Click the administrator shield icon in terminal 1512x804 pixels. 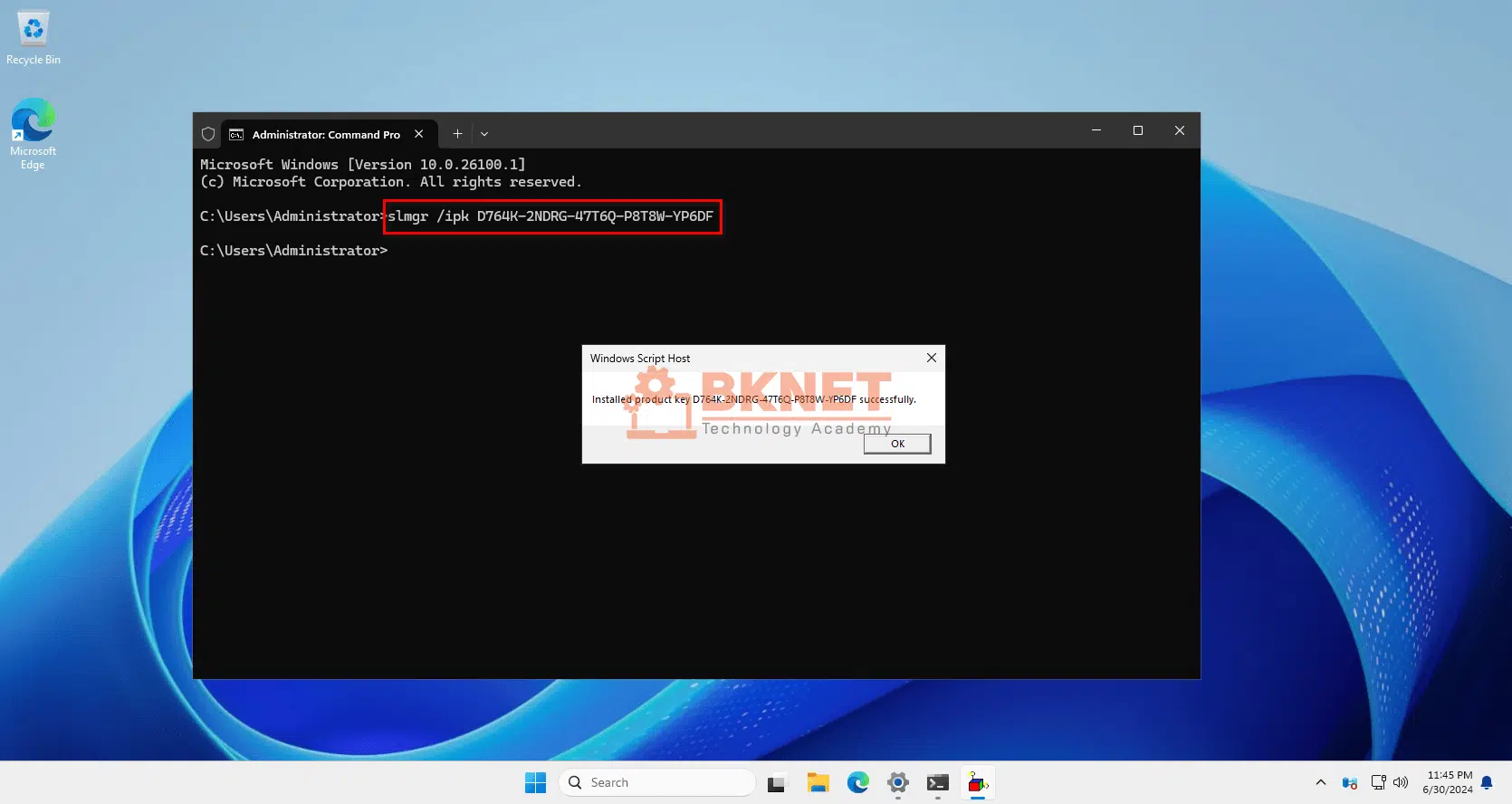click(208, 134)
